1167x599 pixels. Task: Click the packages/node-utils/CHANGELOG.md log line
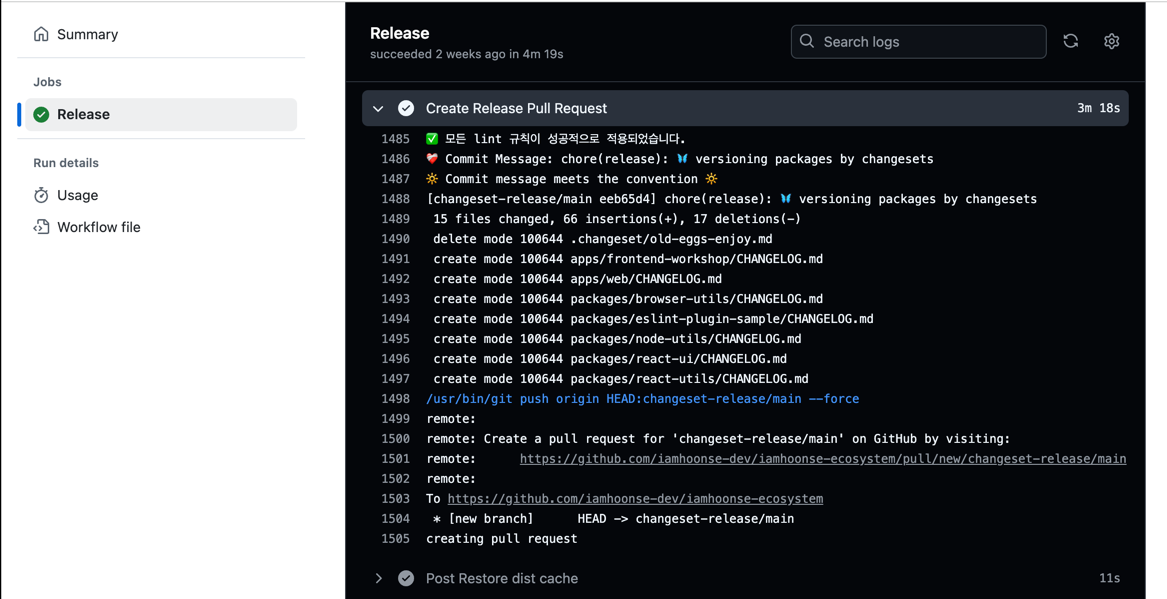click(x=617, y=339)
